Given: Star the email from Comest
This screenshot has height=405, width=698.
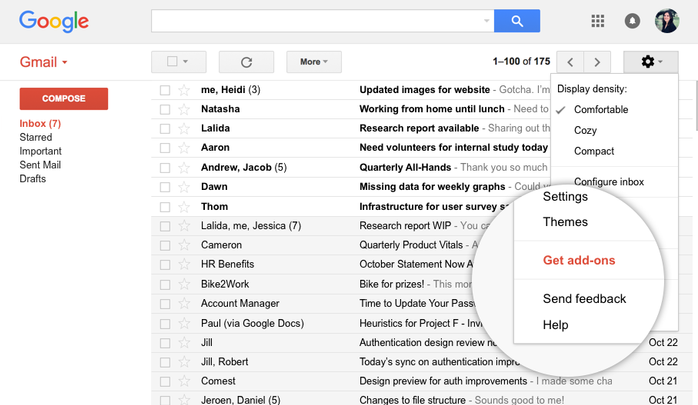Looking at the screenshot, I should [184, 381].
